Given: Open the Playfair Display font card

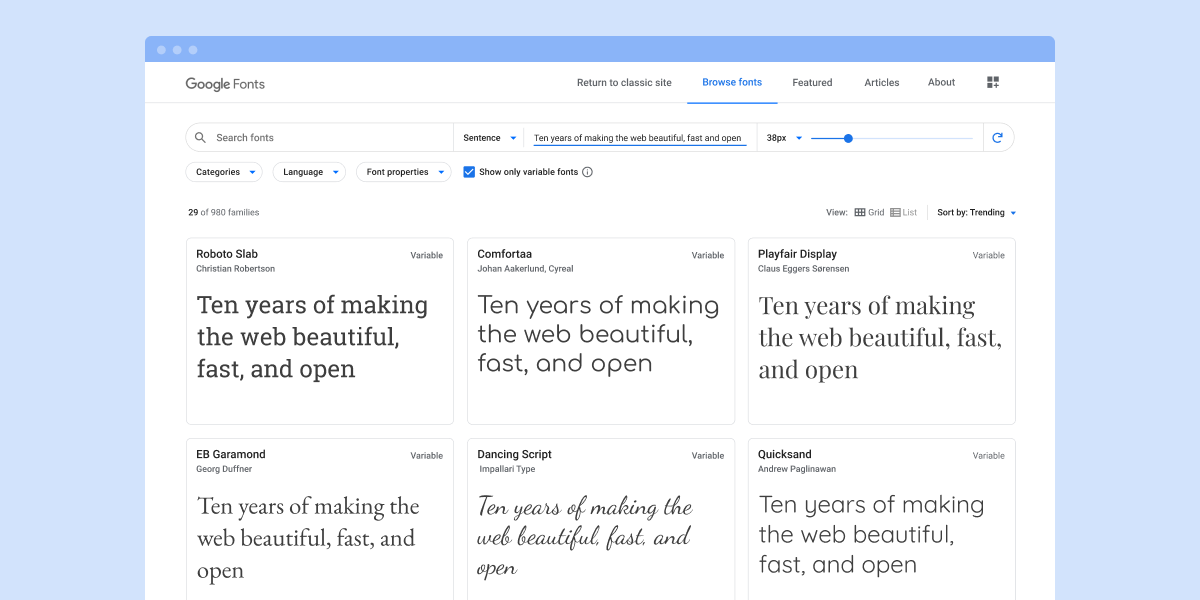Looking at the screenshot, I should point(882,331).
